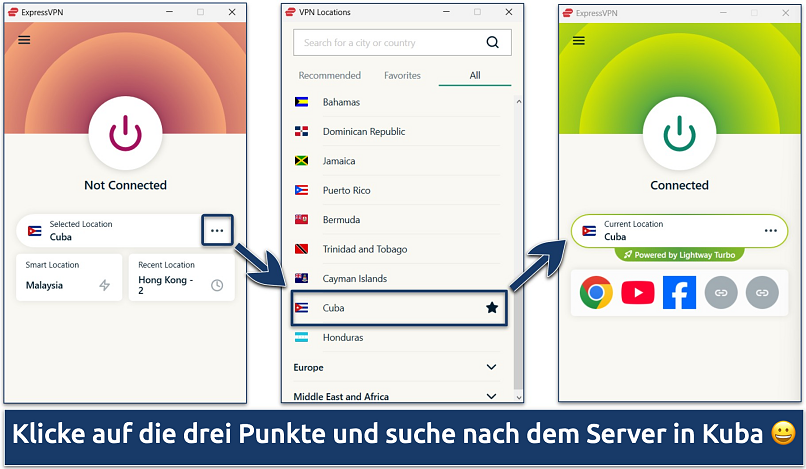The image size is (806, 469).
Task: Click the Honduras flag icon
Action: pos(301,337)
